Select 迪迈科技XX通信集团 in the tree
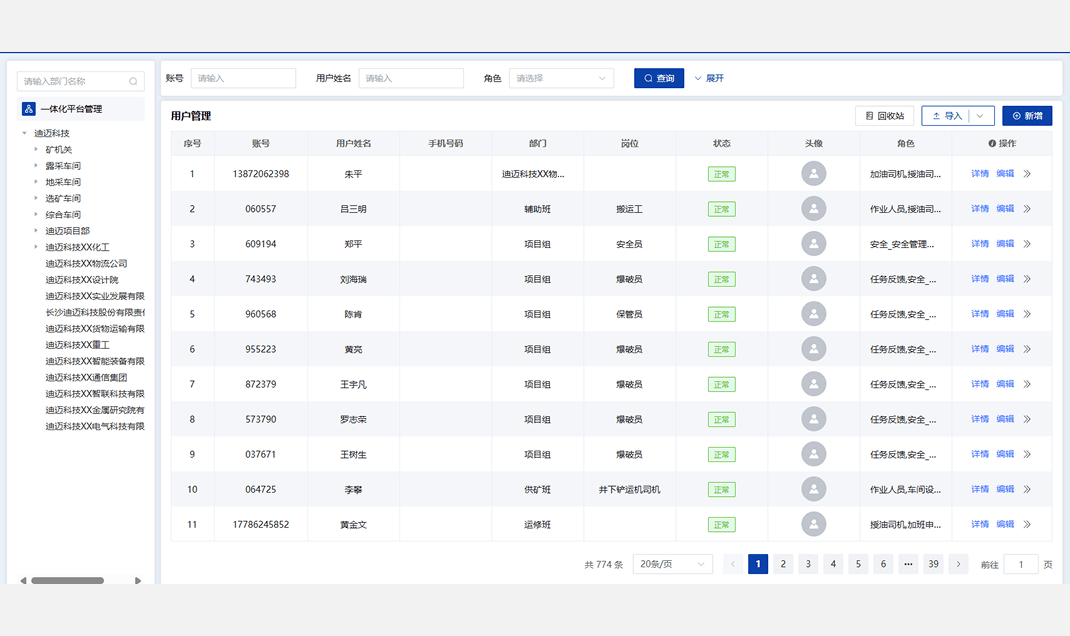1070x636 pixels. (86, 377)
